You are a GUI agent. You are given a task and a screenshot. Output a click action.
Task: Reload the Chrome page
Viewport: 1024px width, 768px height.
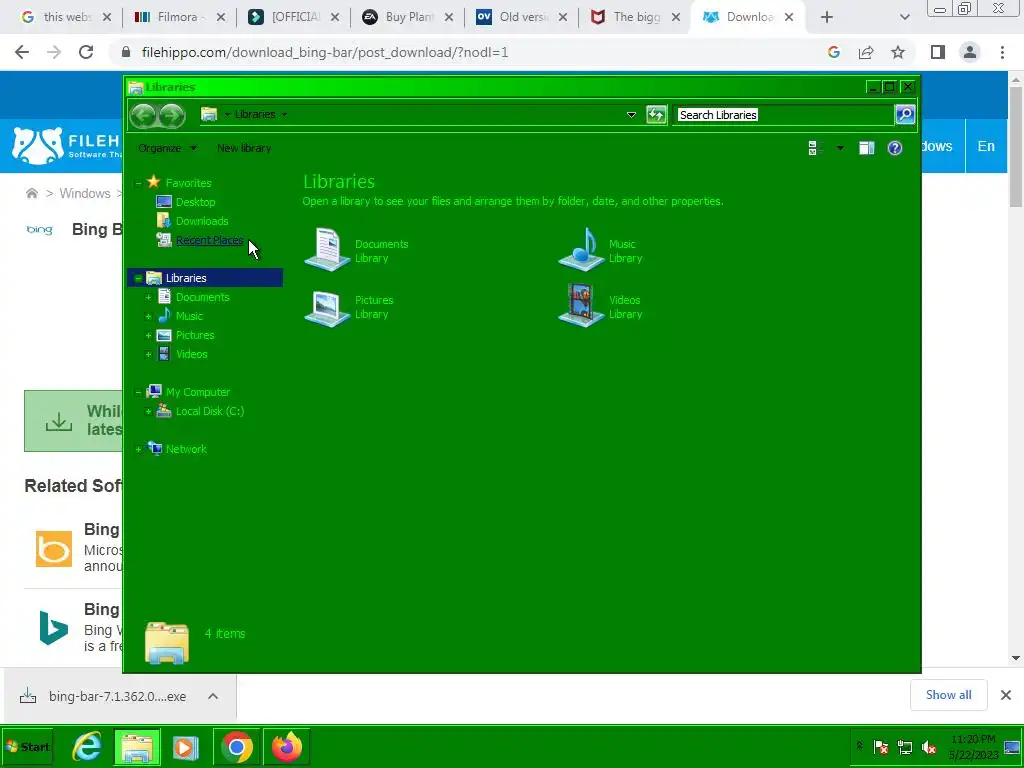click(x=86, y=52)
